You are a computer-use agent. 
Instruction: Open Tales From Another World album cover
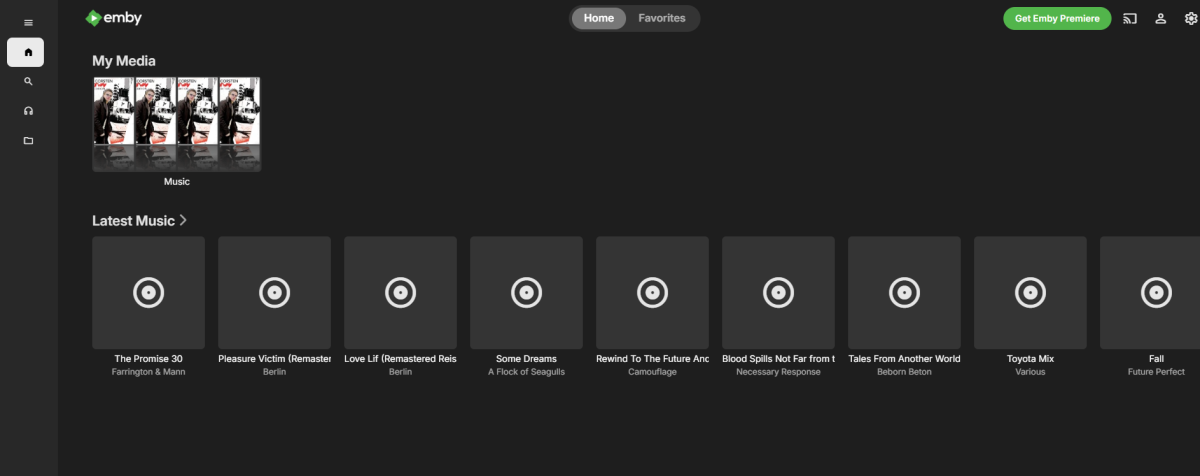point(904,292)
